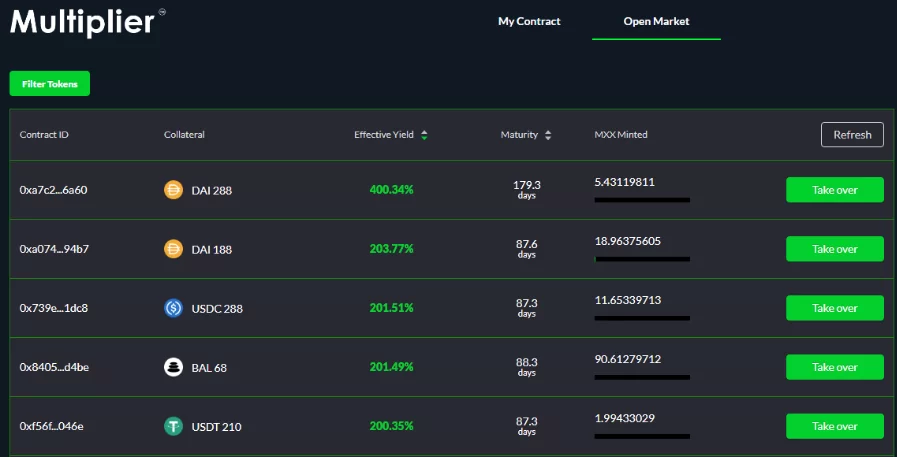This screenshot has height=457, width=897.
Task: Click the DAI coin icon for DAI 188
Action: click(x=173, y=249)
